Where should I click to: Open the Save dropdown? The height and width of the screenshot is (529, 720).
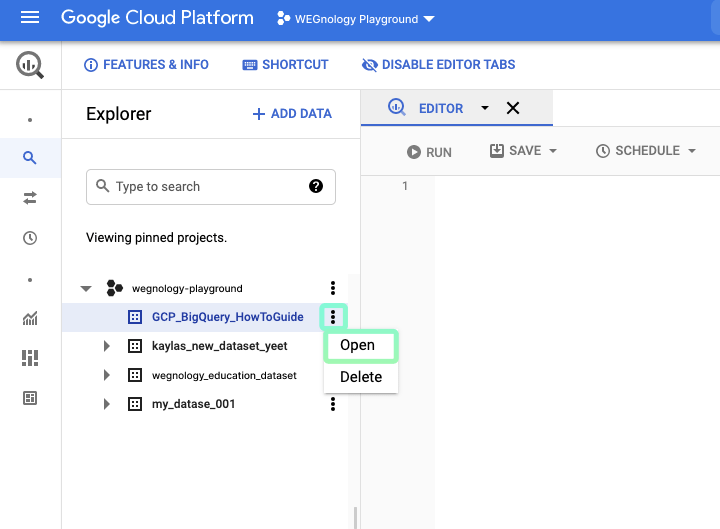[553, 151]
